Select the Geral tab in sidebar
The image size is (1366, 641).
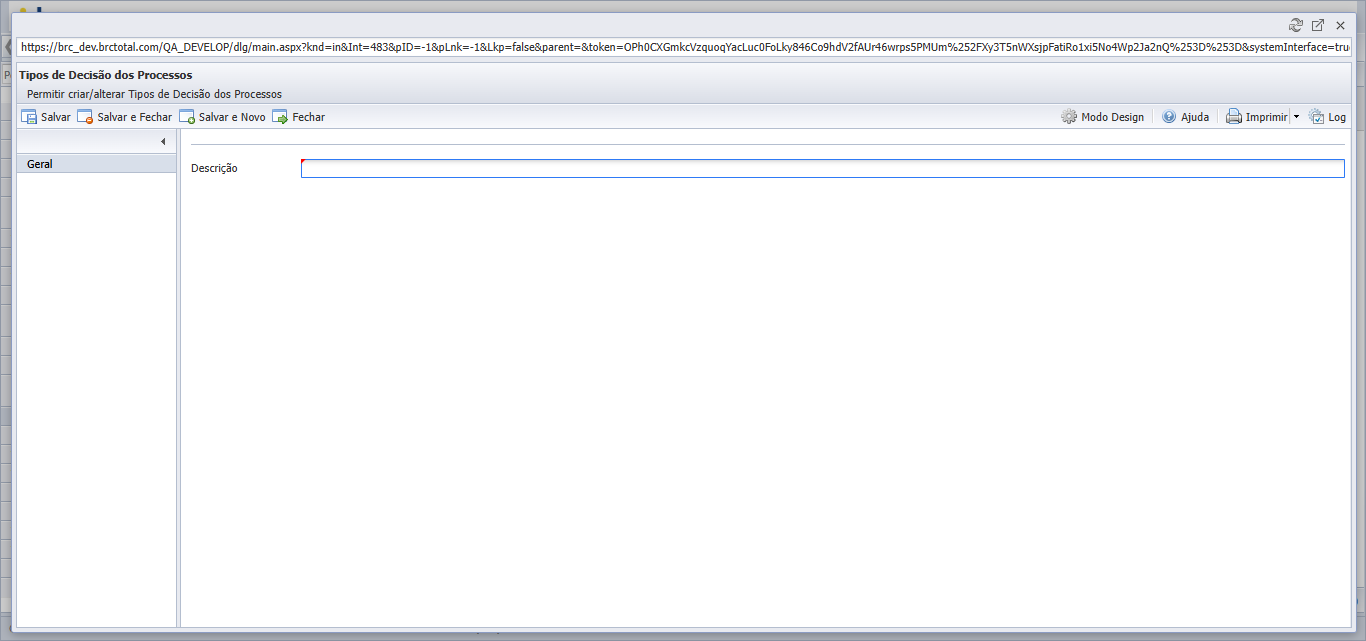97,164
